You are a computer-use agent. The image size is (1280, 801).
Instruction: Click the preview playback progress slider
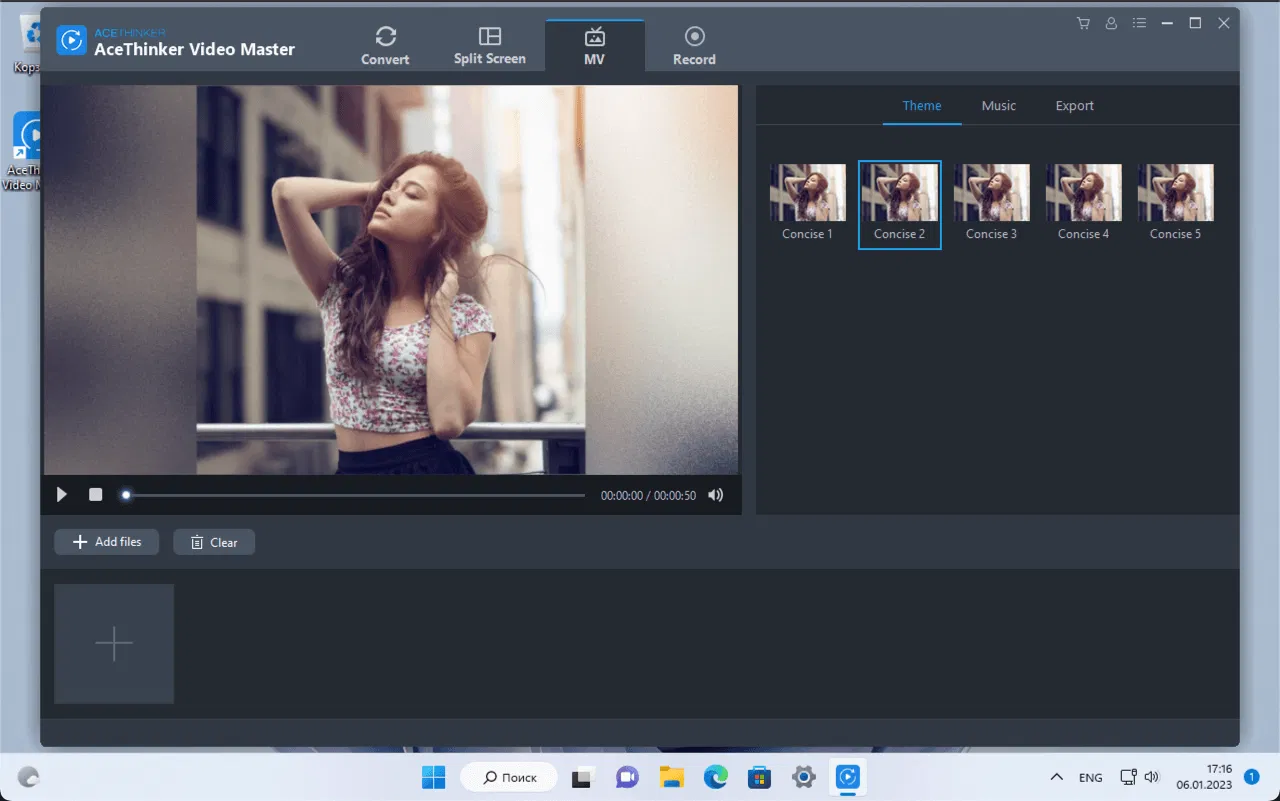(355, 495)
